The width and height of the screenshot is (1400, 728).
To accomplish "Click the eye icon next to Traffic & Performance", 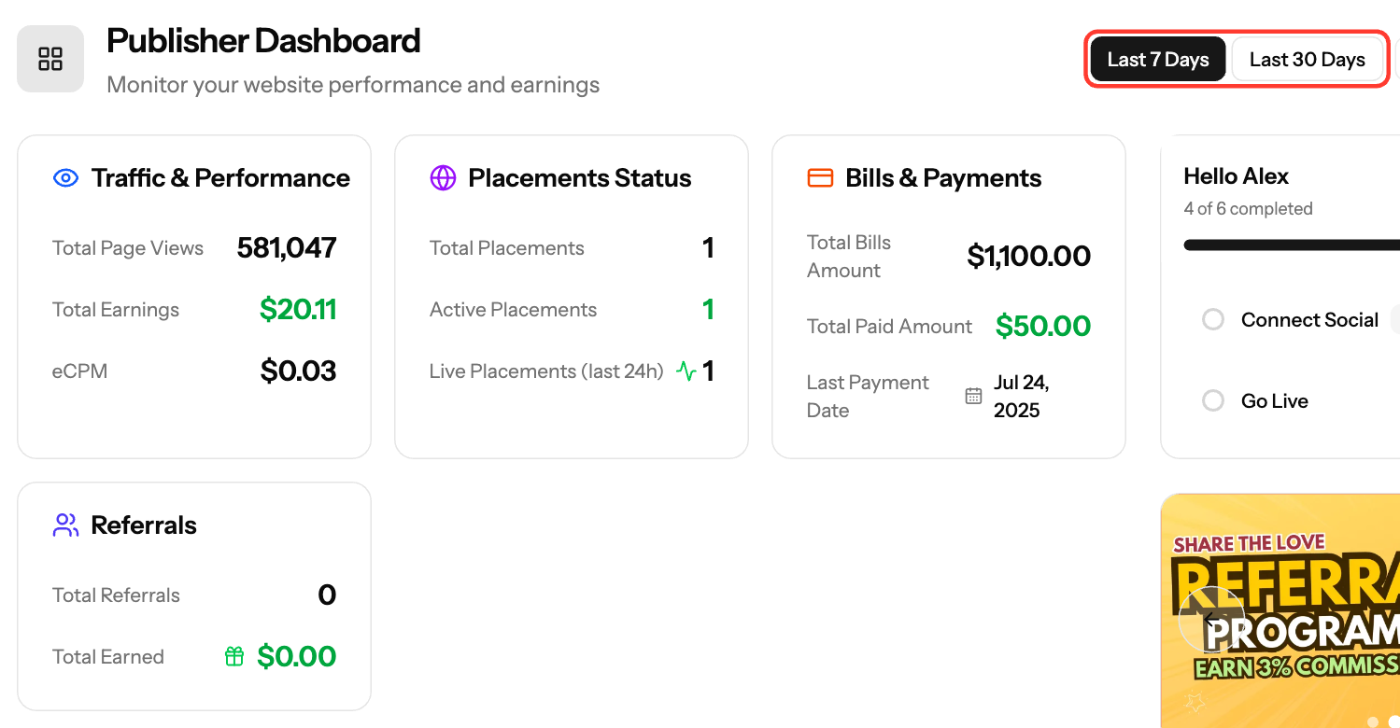I will click(65, 178).
